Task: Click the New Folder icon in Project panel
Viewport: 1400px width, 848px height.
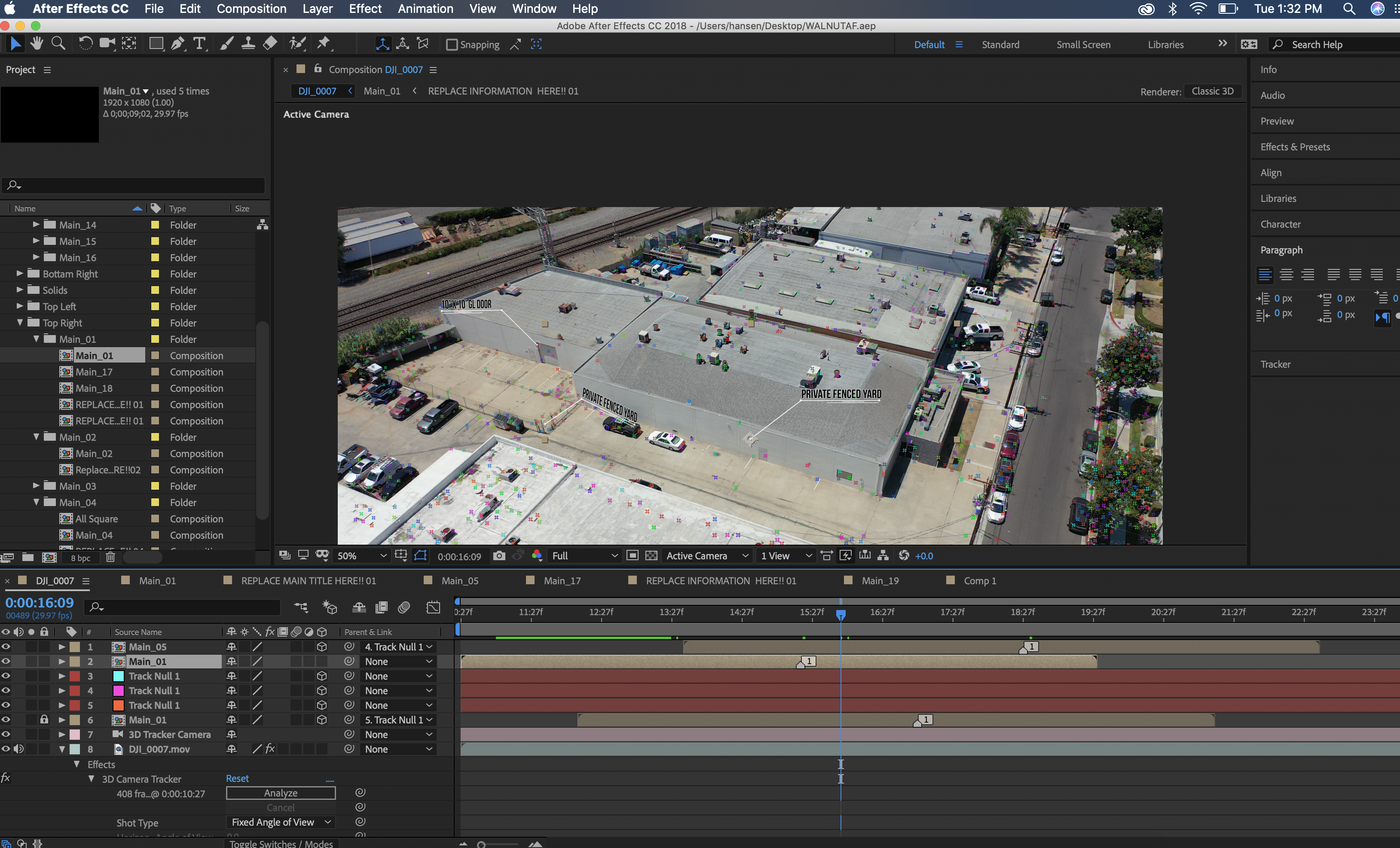Action: (x=28, y=557)
